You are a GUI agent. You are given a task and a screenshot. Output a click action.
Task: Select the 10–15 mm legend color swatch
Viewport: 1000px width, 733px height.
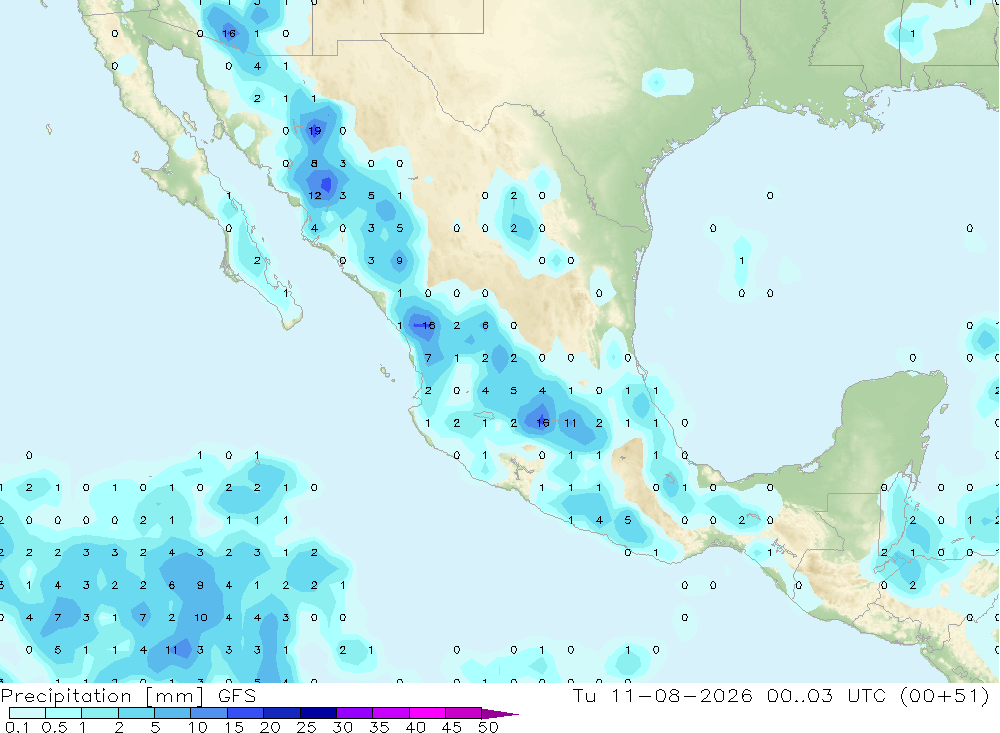209,713
